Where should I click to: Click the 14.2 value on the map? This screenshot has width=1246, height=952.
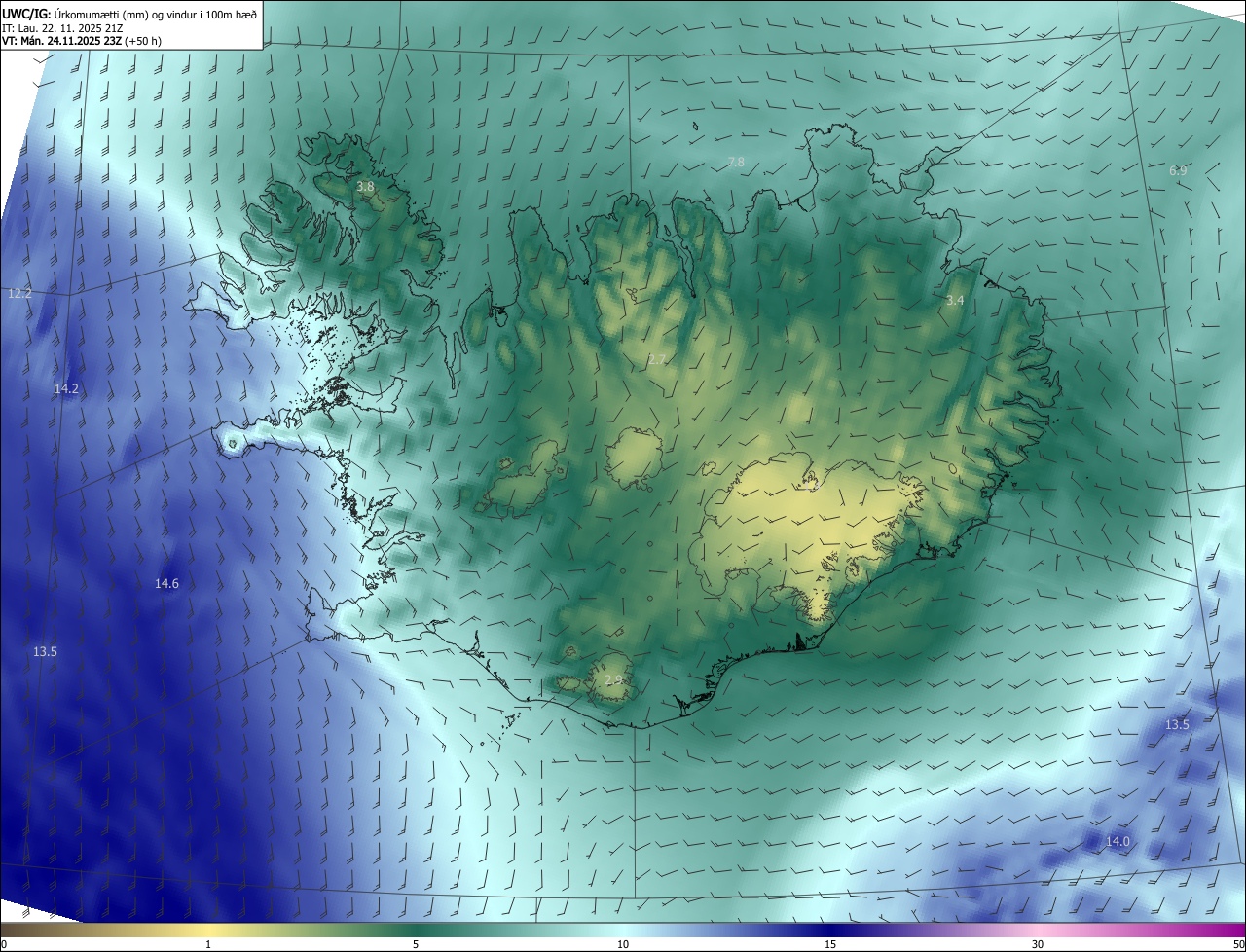pos(66,388)
